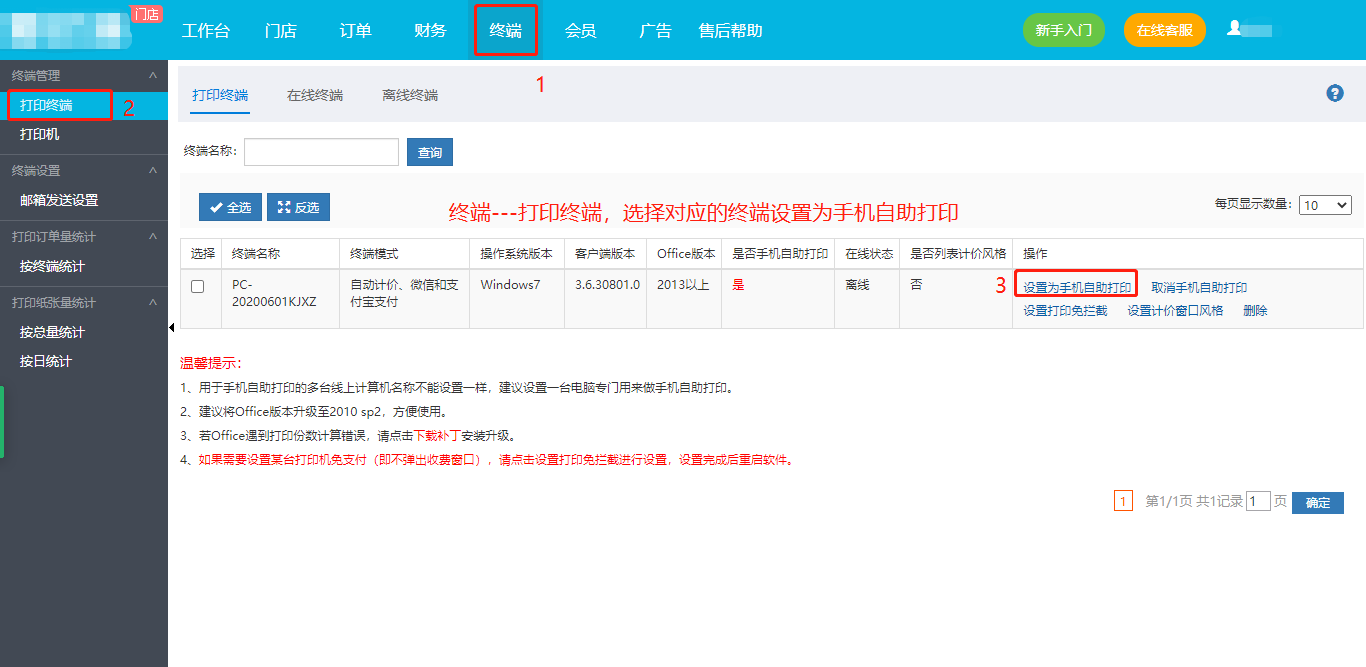Open 会员 top menu
This screenshot has height=667, width=1366.
pyautogui.click(x=580, y=30)
